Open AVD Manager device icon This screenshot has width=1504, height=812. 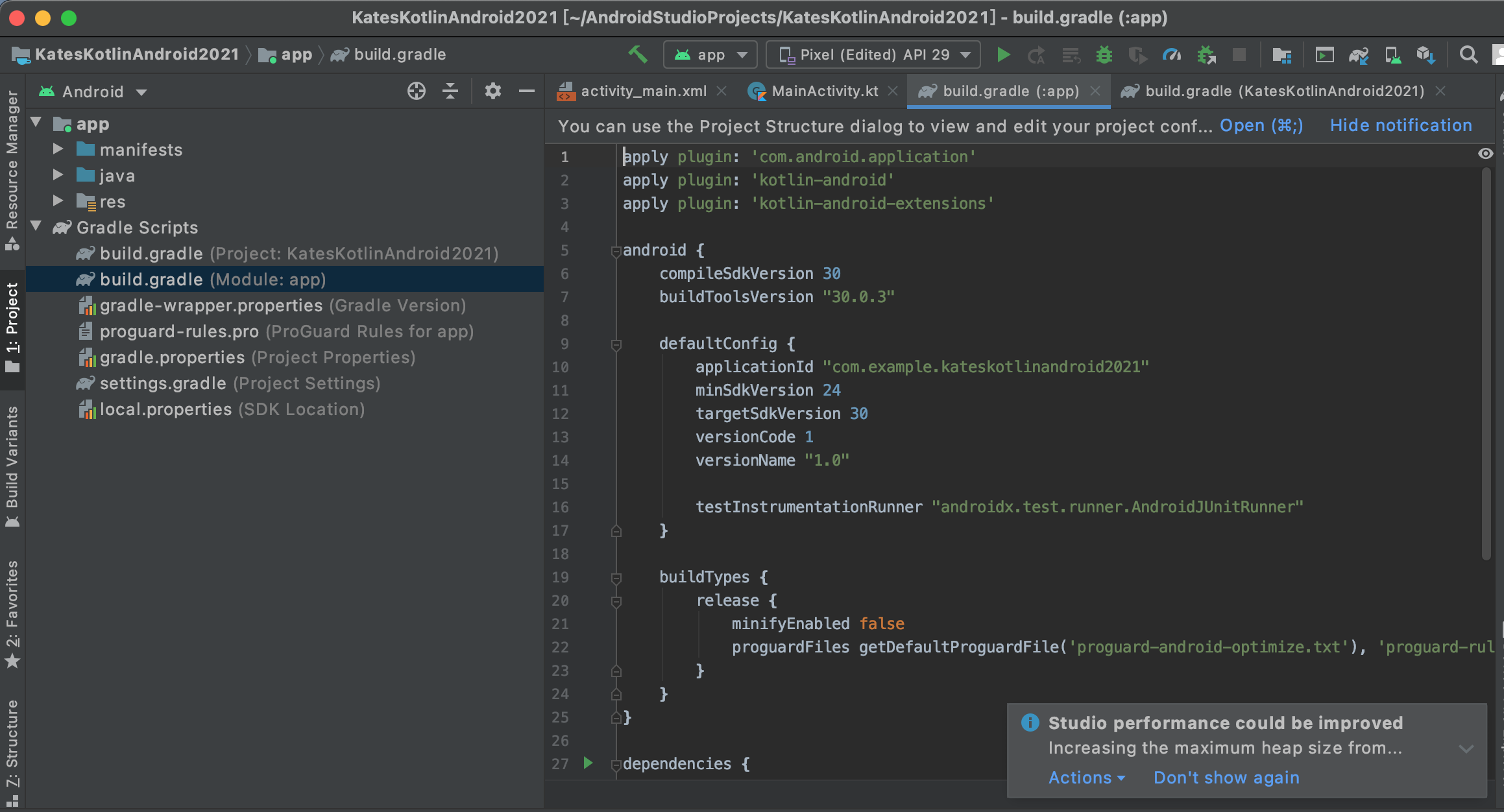point(1392,54)
